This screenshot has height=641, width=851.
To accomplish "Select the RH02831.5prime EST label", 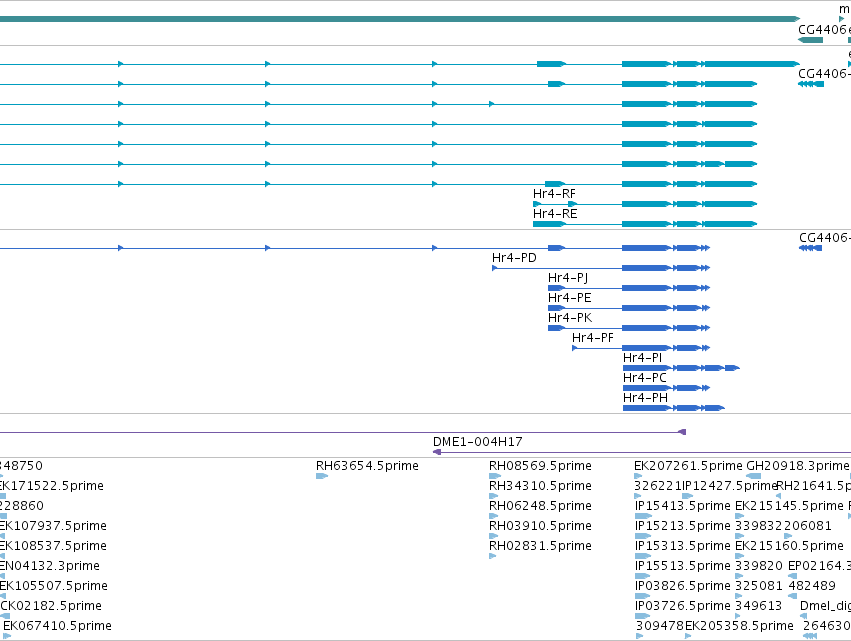I will click(x=540, y=545).
